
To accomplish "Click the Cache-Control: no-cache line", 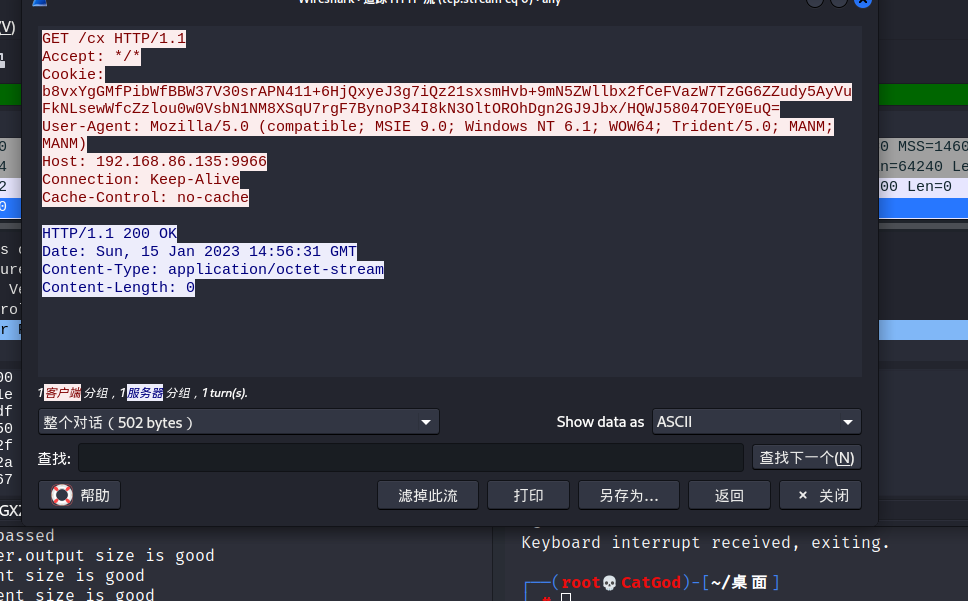I will 145,197.
